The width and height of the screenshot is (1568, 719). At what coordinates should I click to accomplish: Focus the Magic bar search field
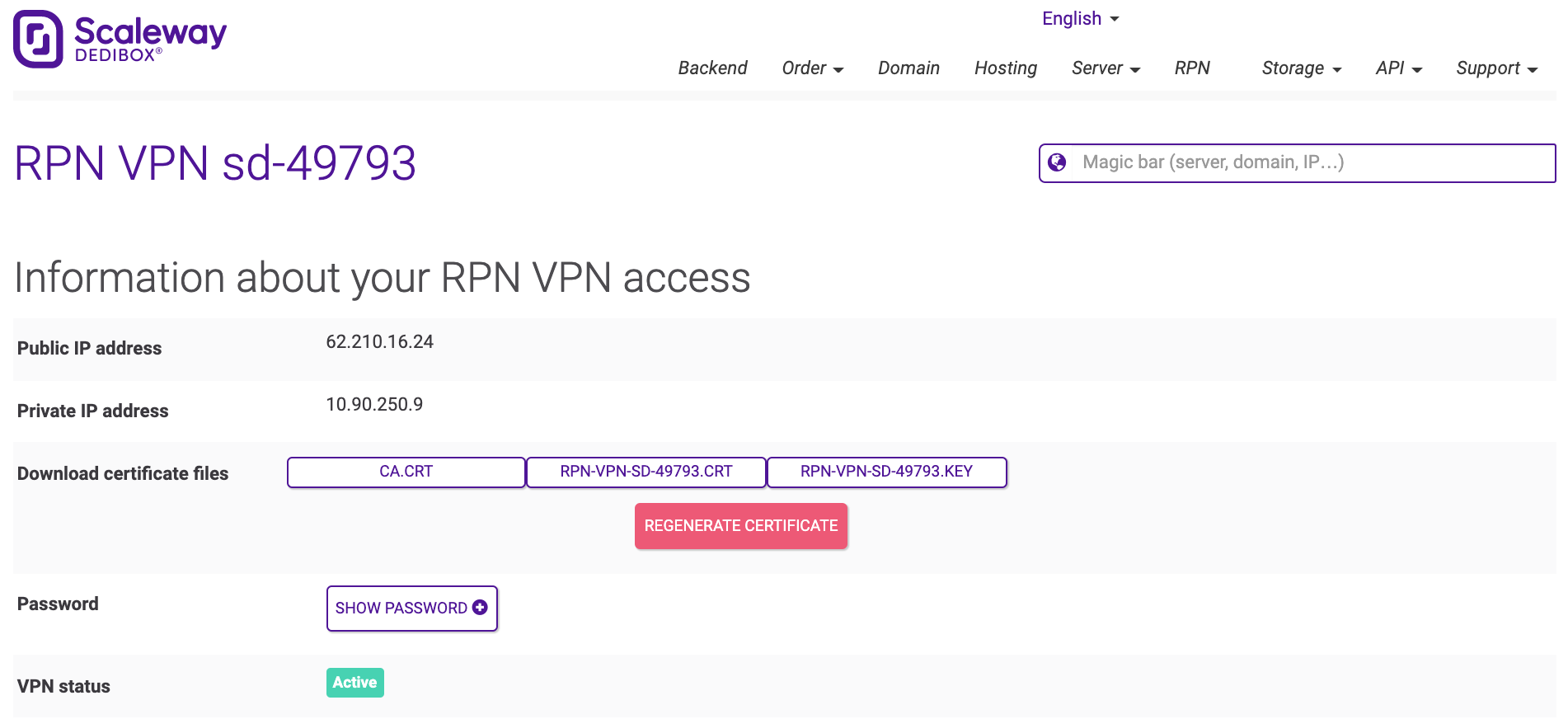(x=1311, y=162)
